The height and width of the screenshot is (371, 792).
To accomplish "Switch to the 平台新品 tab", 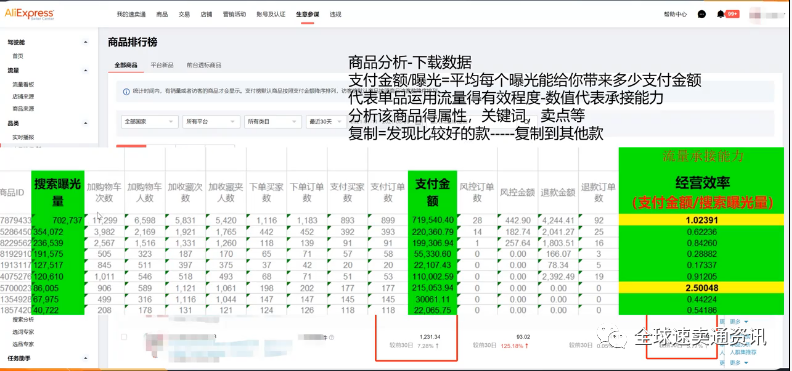I will pos(162,65).
